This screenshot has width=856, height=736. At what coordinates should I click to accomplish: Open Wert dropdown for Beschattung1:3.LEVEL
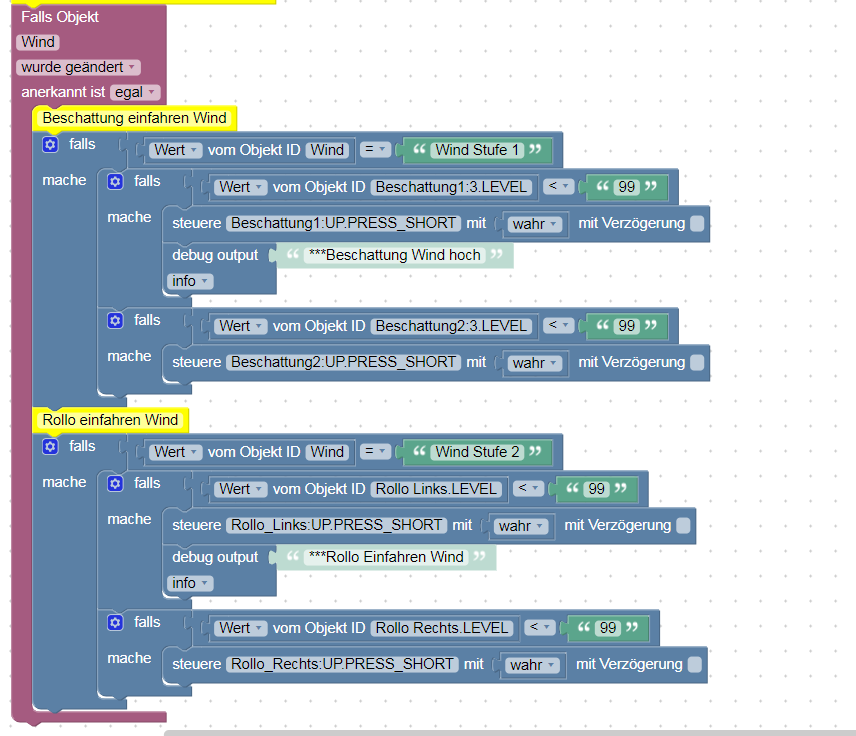pos(241,187)
